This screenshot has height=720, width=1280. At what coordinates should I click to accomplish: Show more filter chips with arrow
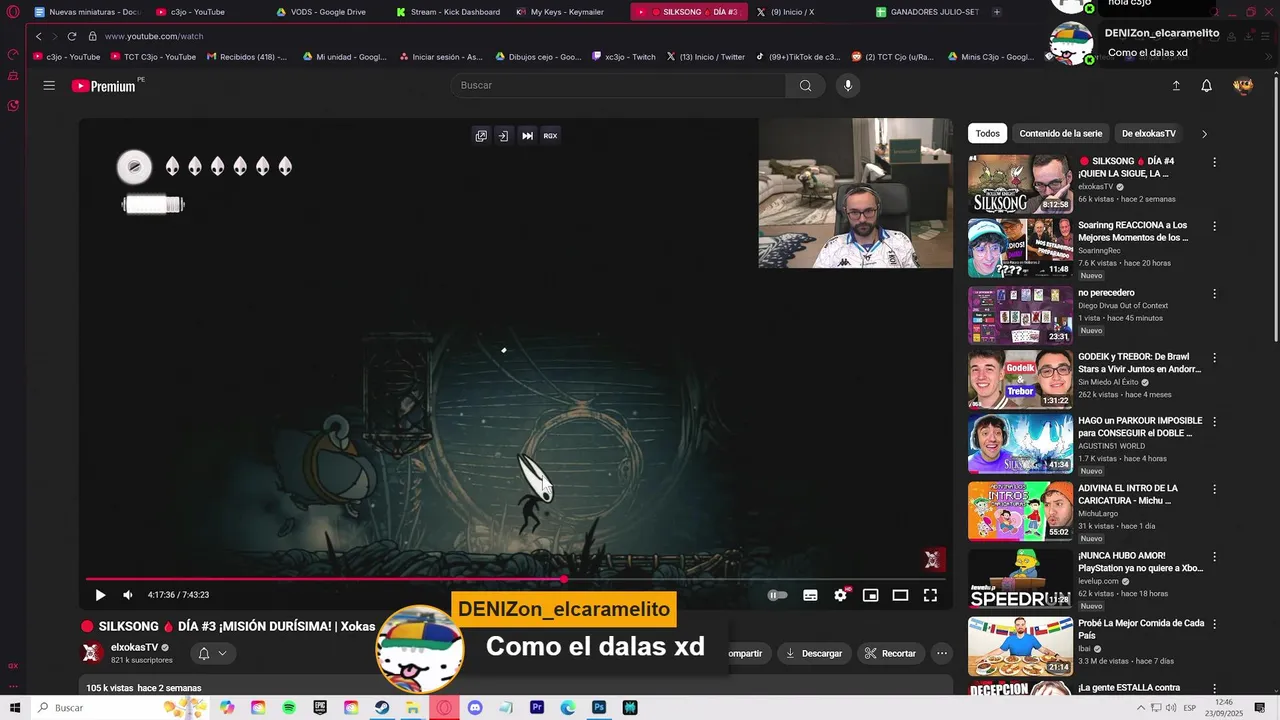pos(1204,133)
